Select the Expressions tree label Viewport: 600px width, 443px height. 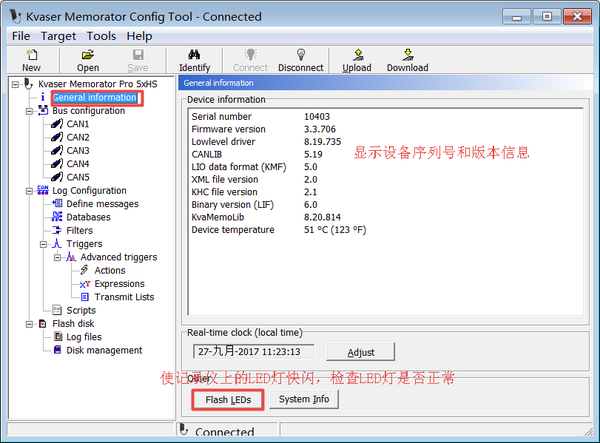tap(119, 284)
